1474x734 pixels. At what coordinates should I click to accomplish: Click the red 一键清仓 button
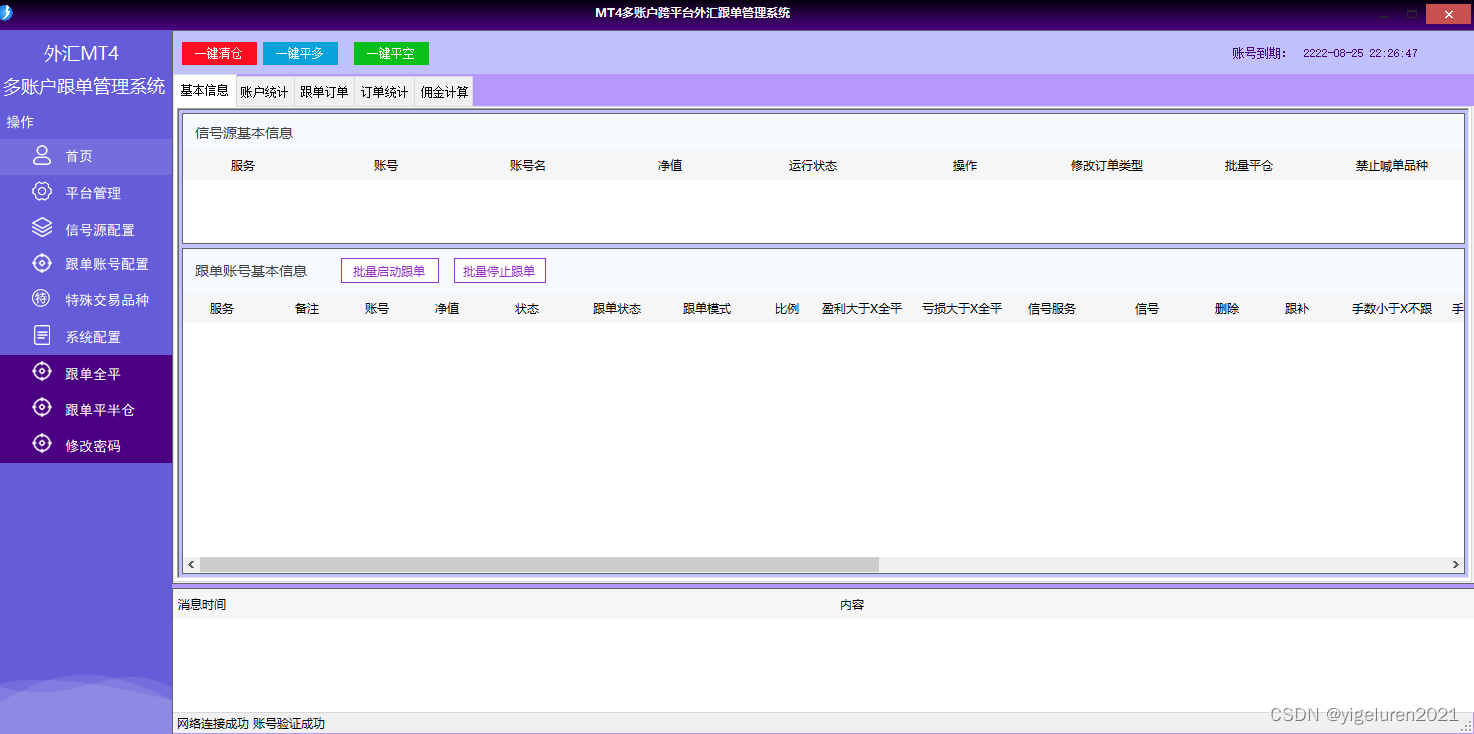pos(219,54)
